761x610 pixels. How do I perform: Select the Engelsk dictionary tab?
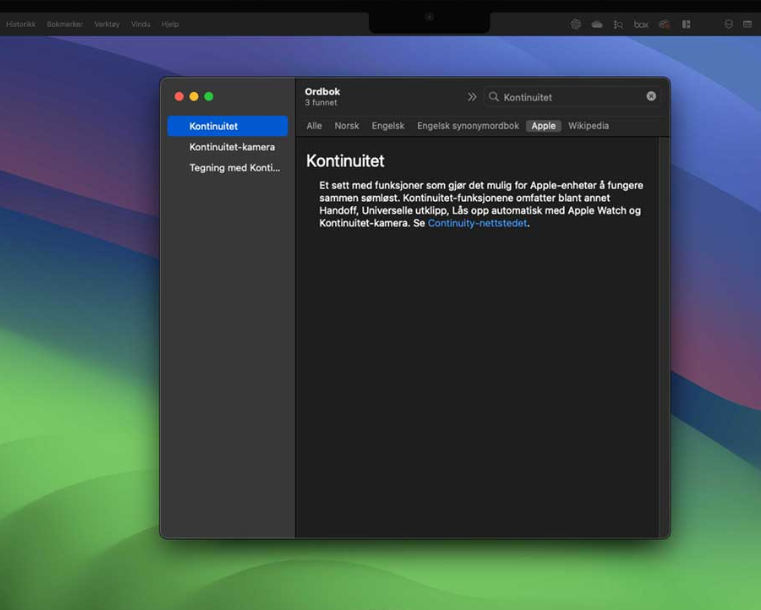pos(388,126)
